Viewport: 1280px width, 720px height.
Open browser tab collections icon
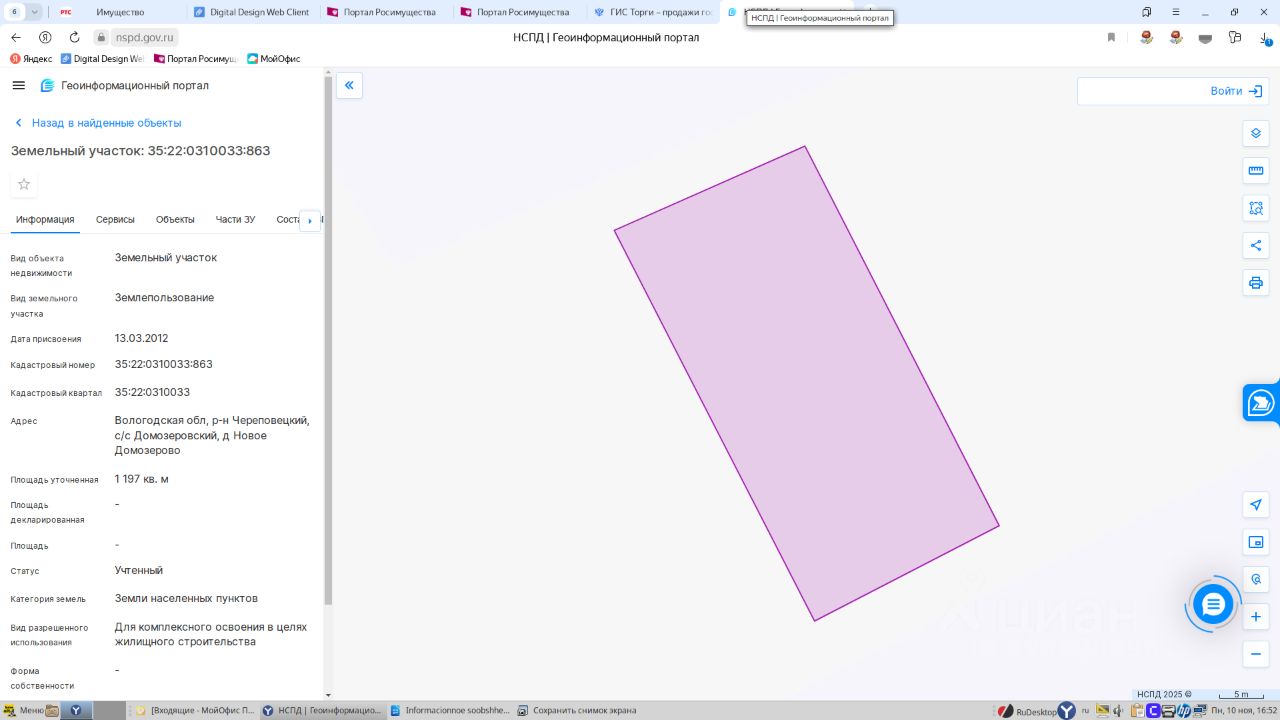coord(1146,12)
